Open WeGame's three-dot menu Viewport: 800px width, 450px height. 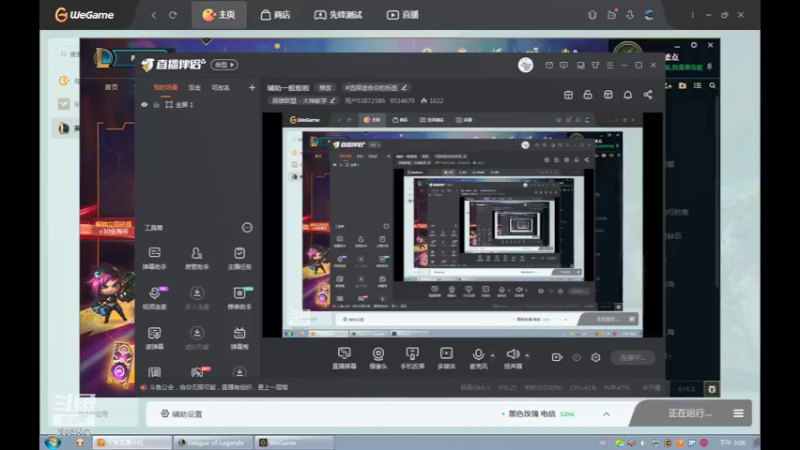(692, 15)
